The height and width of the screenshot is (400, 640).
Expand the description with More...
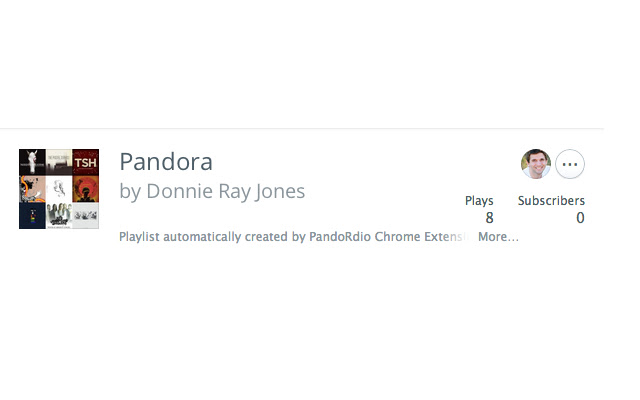[x=498, y=237]
